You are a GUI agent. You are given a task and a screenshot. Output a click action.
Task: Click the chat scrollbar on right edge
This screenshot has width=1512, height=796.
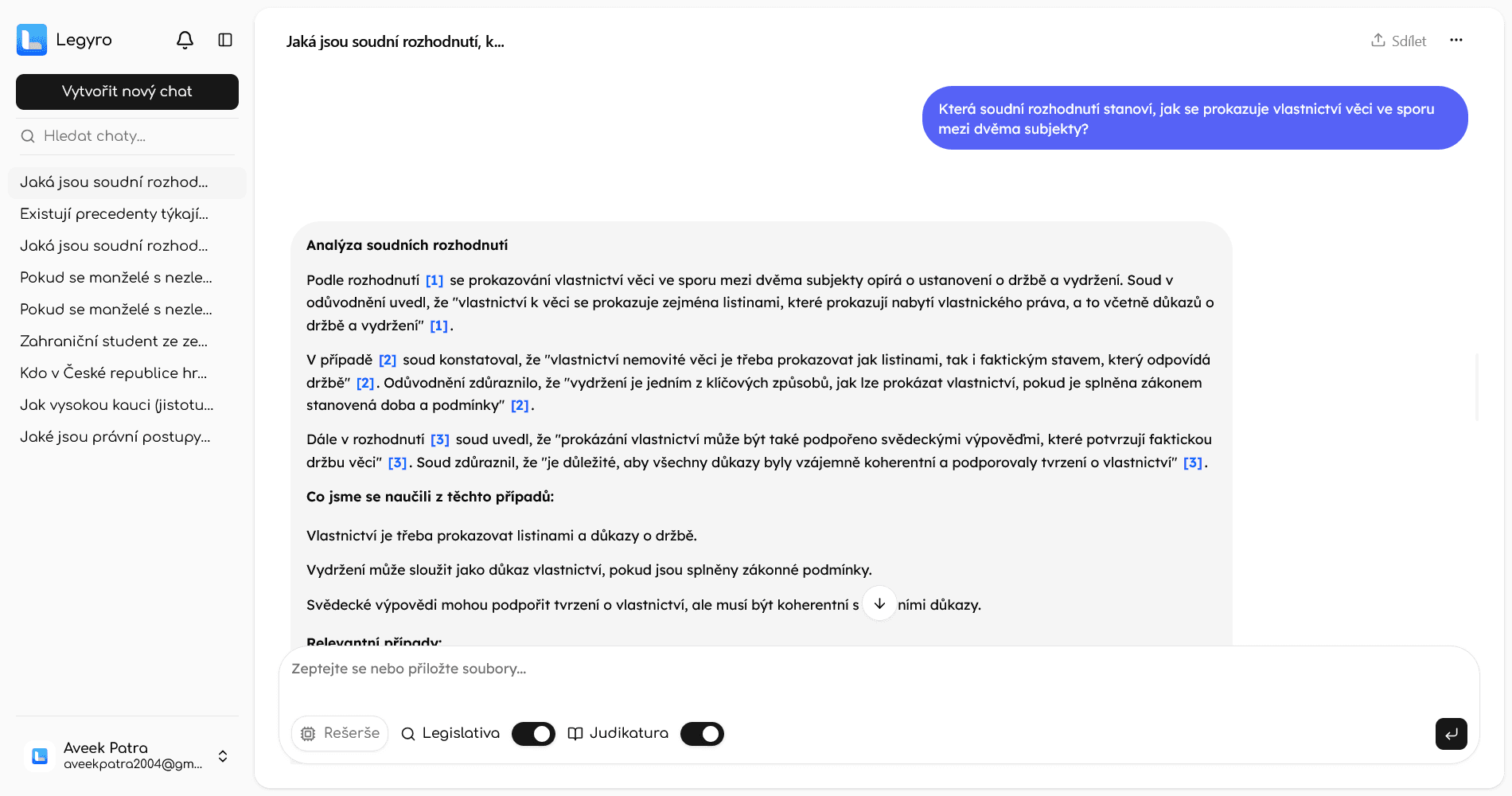(1477, 386)
